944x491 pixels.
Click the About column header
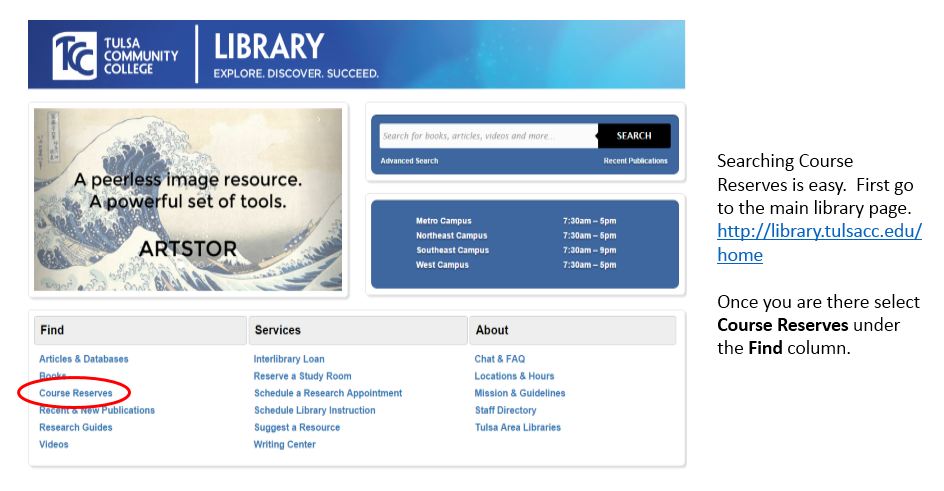(573, 330)
